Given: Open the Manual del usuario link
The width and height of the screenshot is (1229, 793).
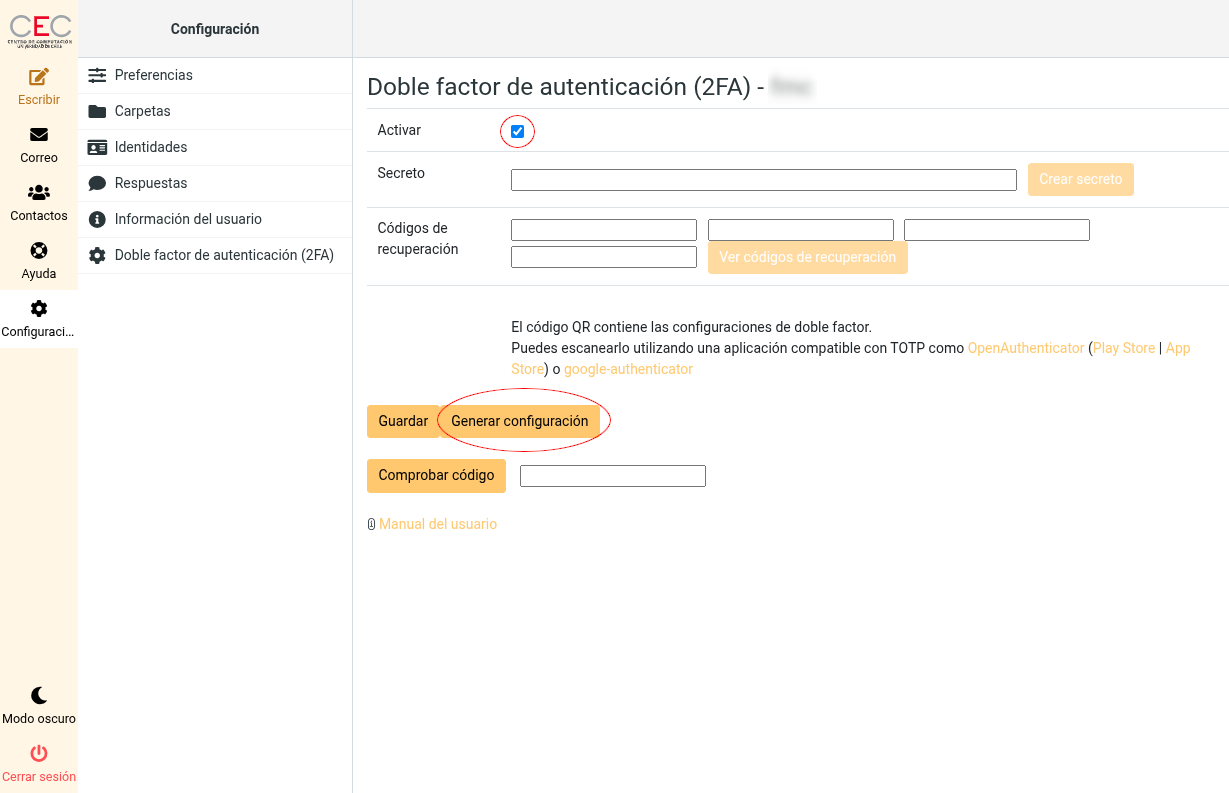Looking at the screenshot, I should tap(437, 524).
